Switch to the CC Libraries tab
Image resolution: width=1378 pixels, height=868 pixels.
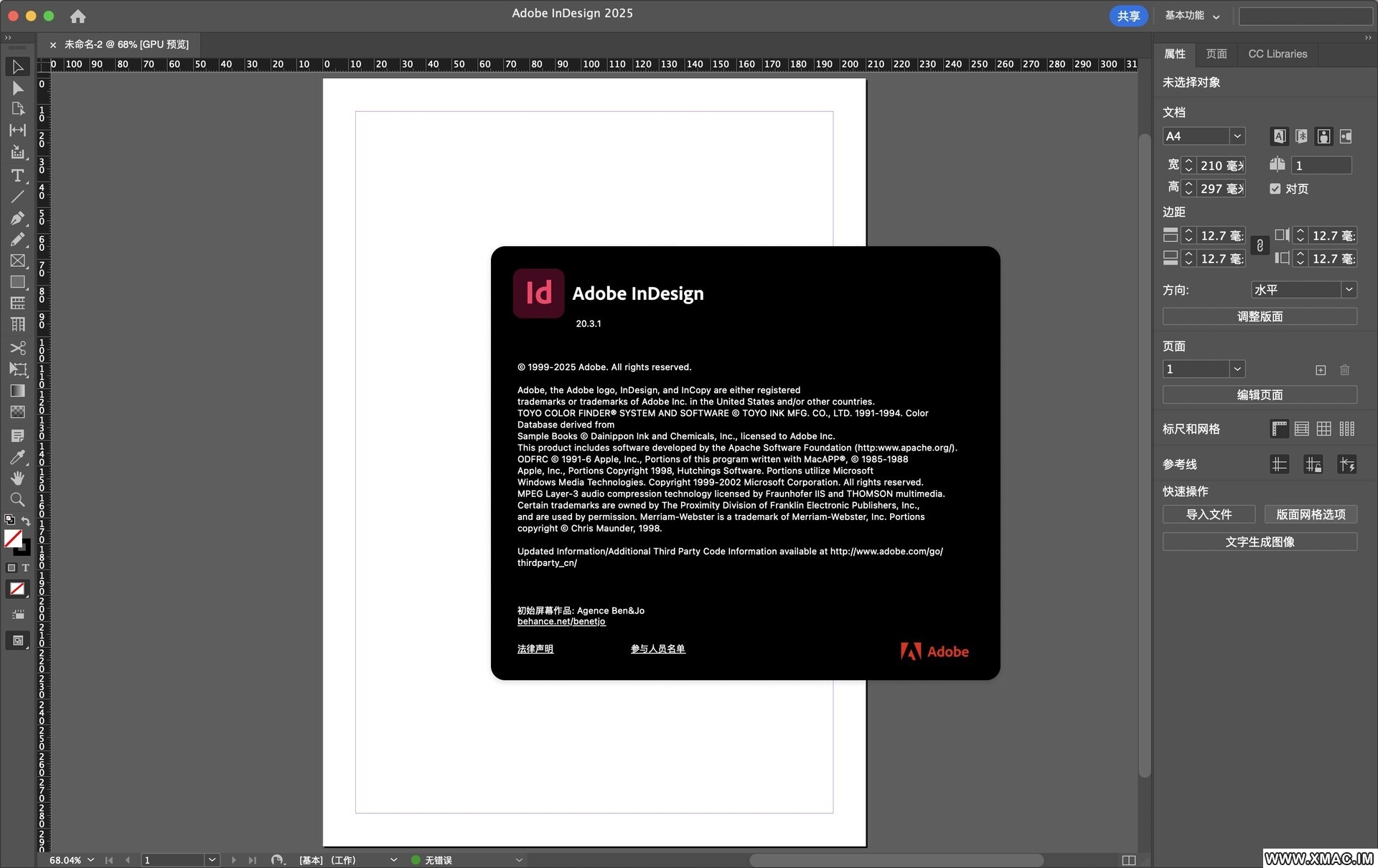click(1278, 54)
